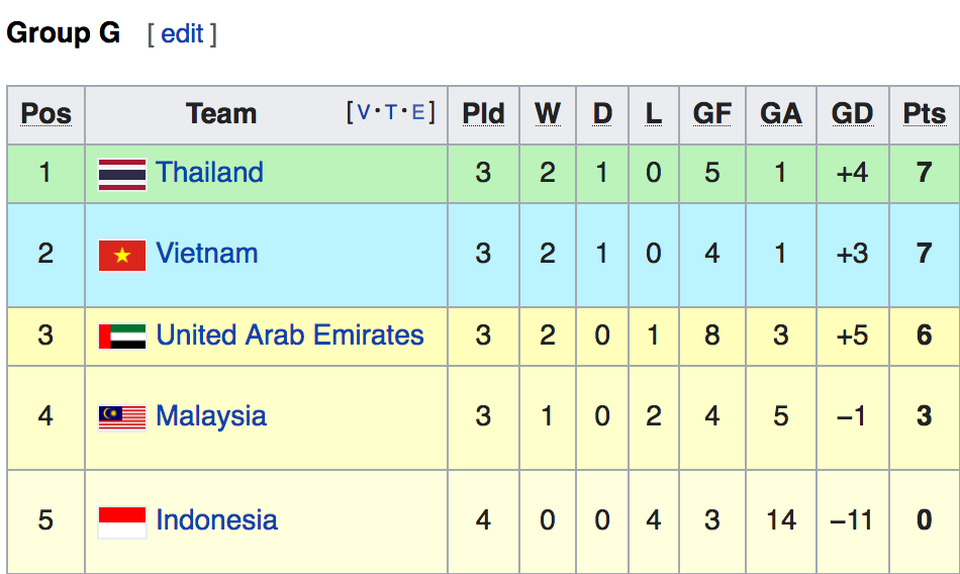Image resolution: width=960 pixels, height=574 pixels.
Task: Go to United Arab Emirates team page
Action: point(290,335)
